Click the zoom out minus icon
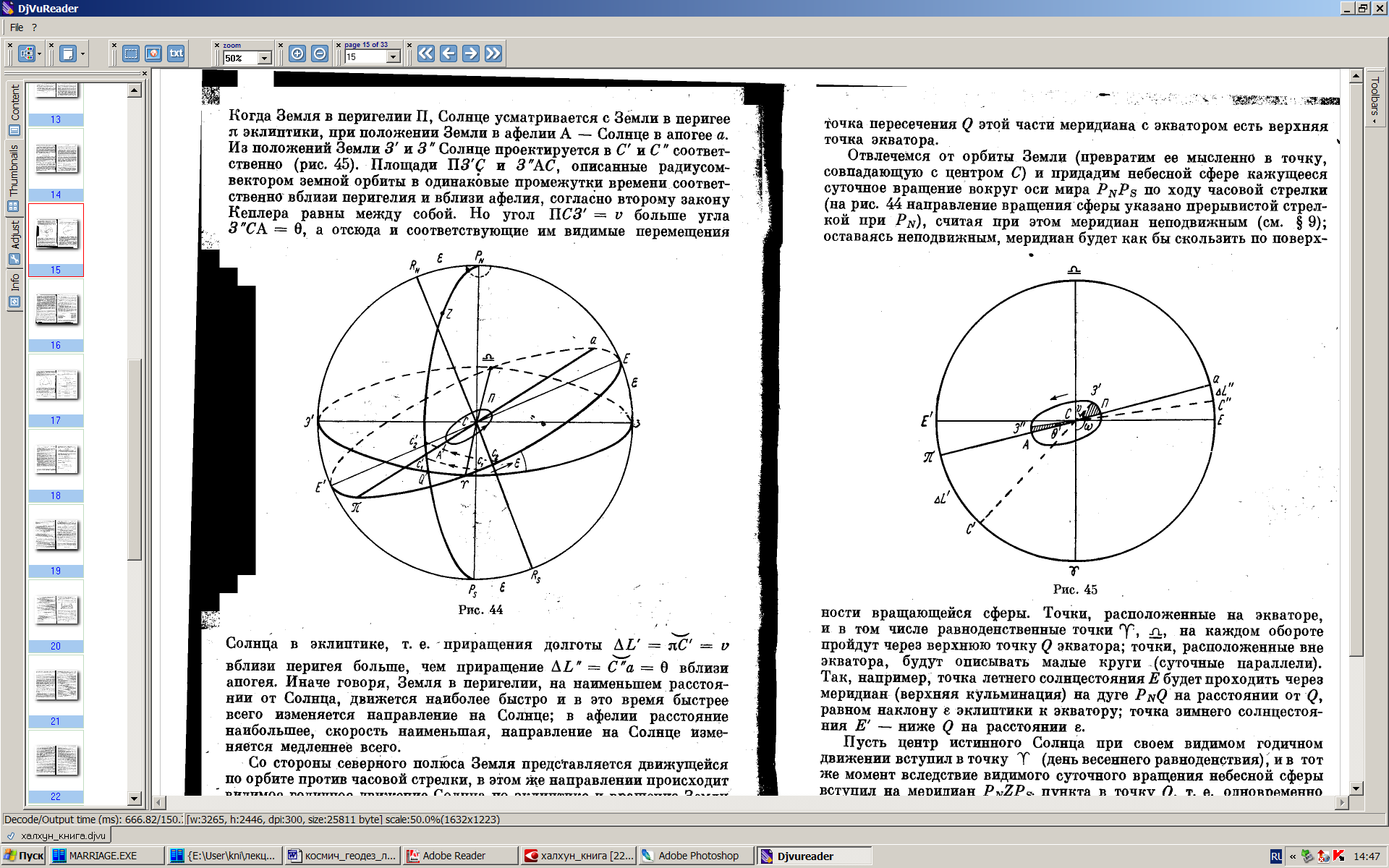1389x868 pixels. pos(320,54)
